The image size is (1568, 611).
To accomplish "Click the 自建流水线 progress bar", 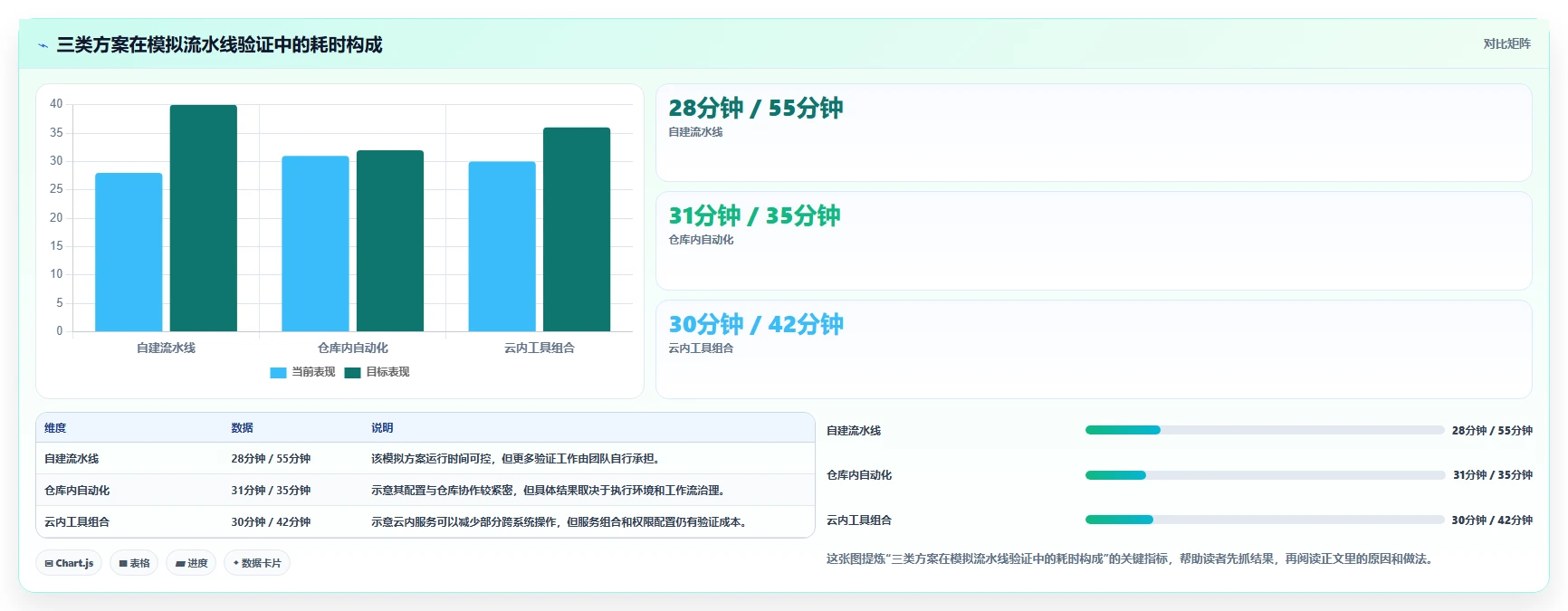I will pos(1264,430).
